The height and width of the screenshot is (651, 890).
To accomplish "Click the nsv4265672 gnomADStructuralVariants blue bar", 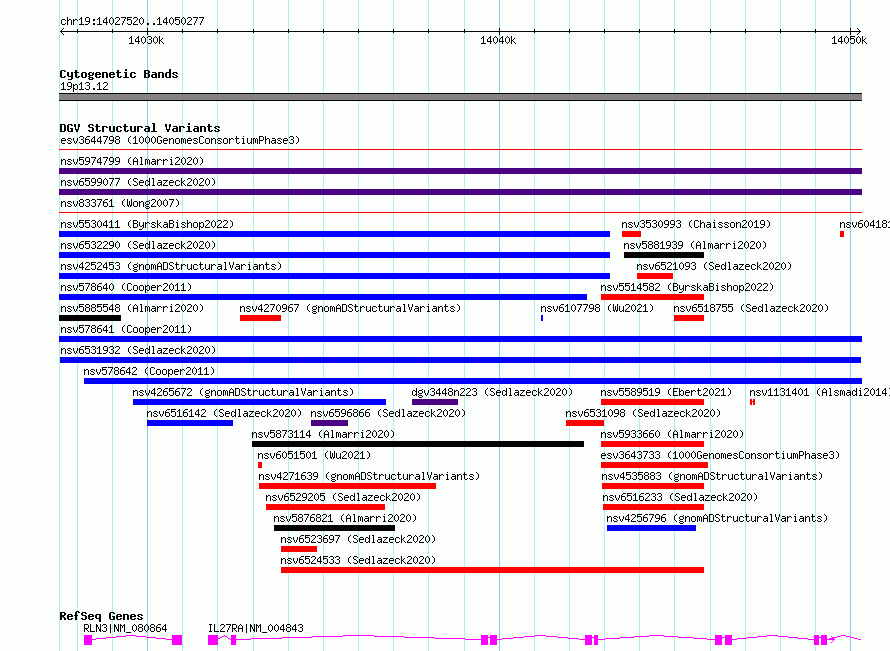I will (259, 402).
